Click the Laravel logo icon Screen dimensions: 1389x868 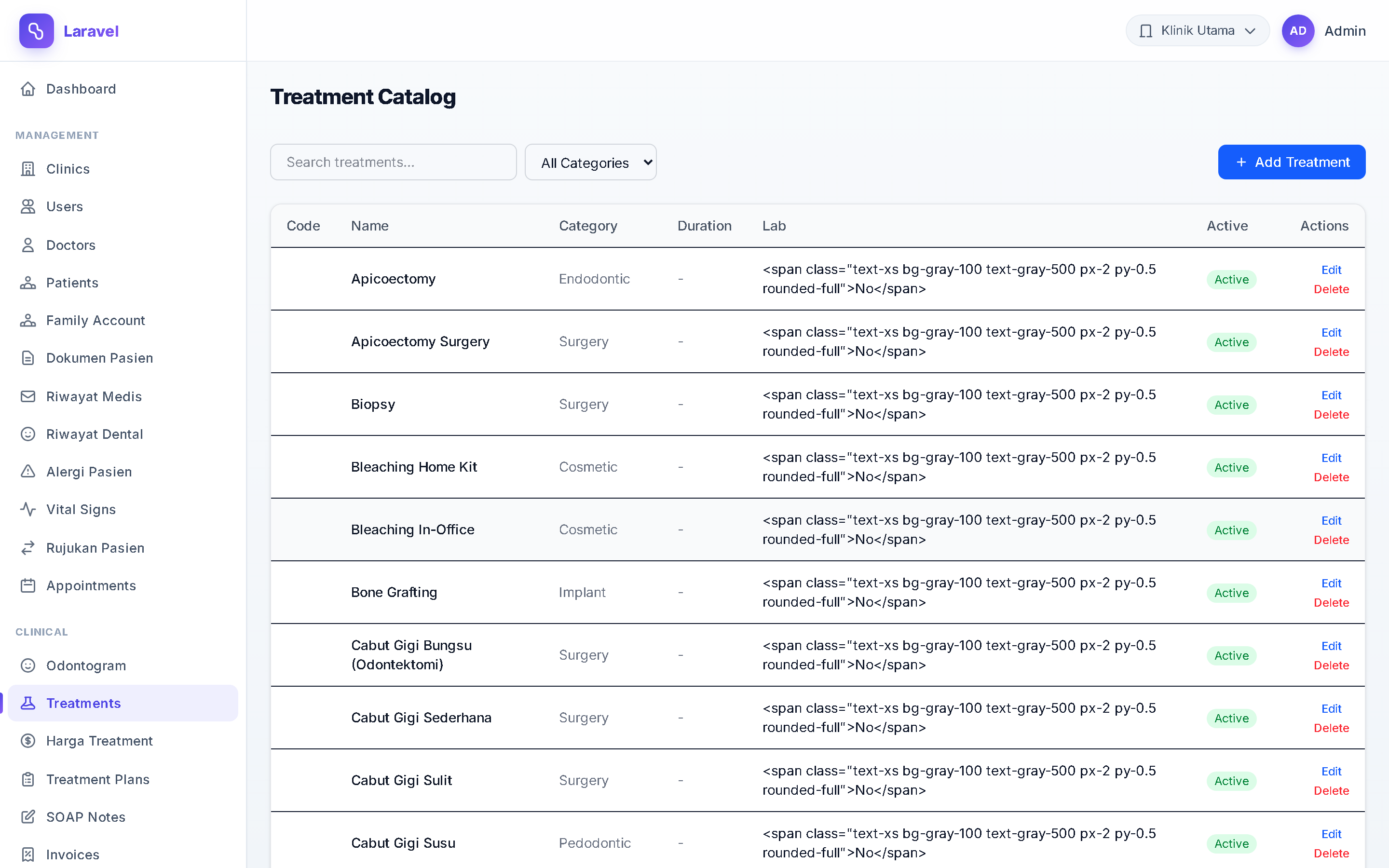36,31
